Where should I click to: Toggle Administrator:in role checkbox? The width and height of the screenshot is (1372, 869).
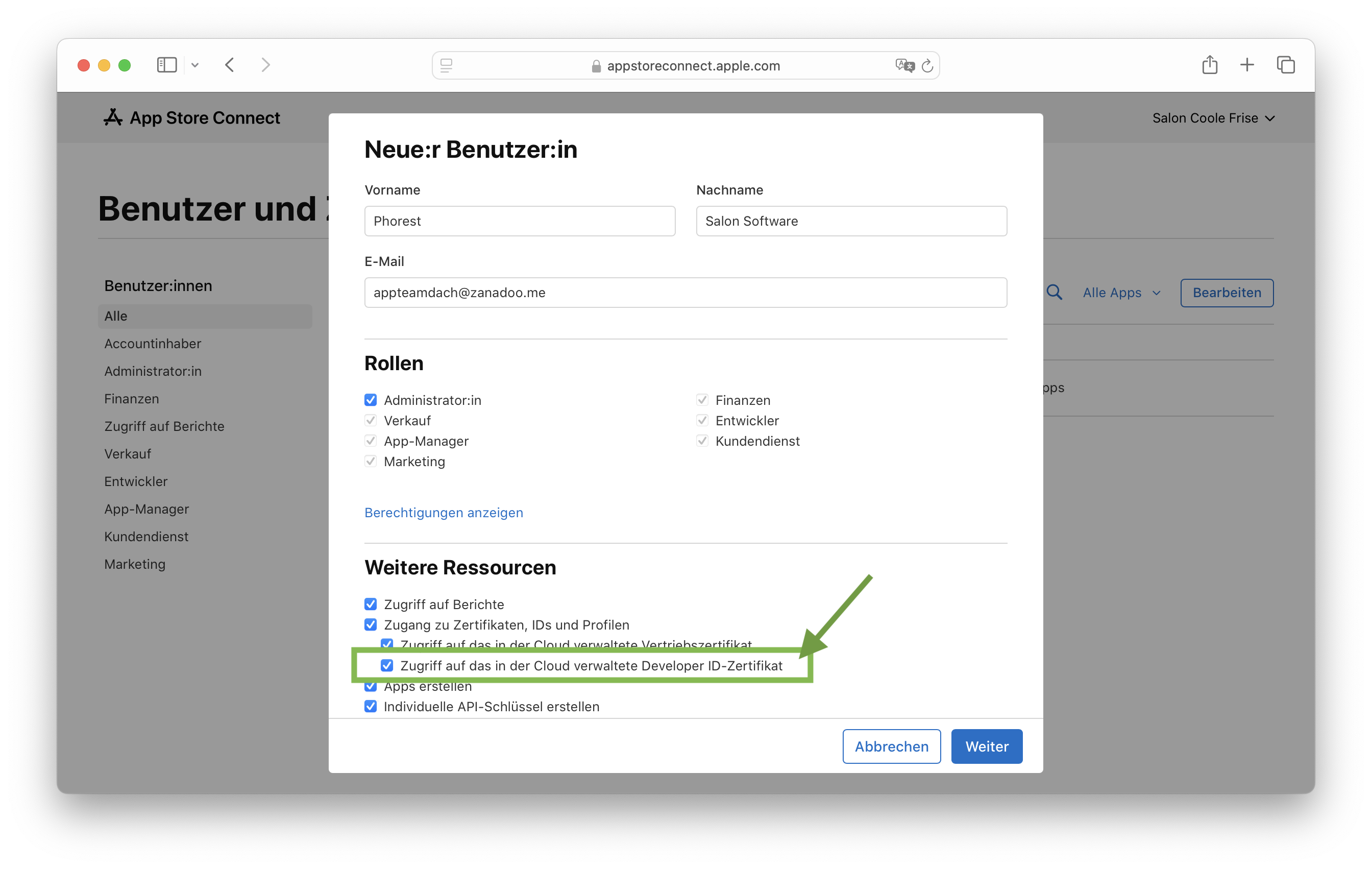(371, 399)
